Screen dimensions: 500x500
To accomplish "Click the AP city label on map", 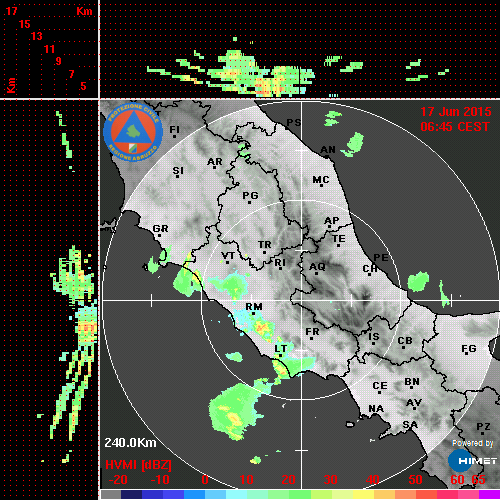I will click(332, 220).
